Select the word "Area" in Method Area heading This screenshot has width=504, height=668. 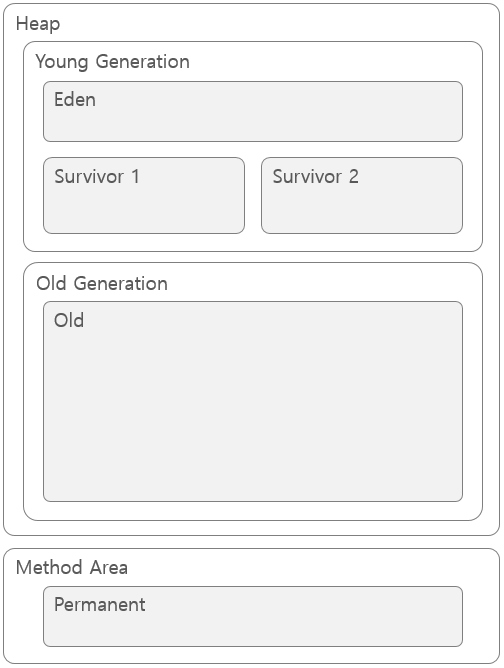[x=109, y=567]
